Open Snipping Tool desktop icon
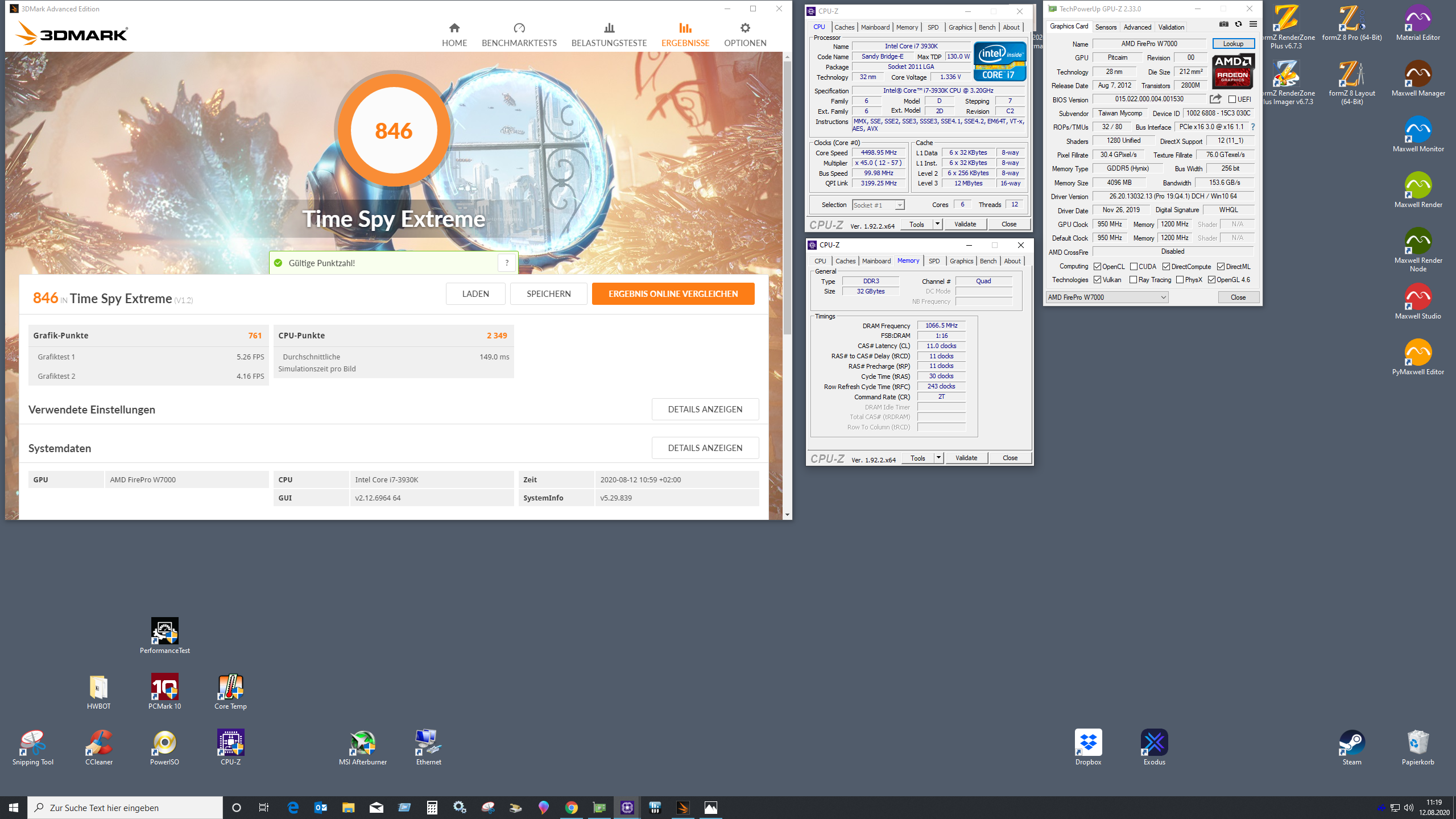Viewport: 1456px width, 819px height. coord(32,747)
